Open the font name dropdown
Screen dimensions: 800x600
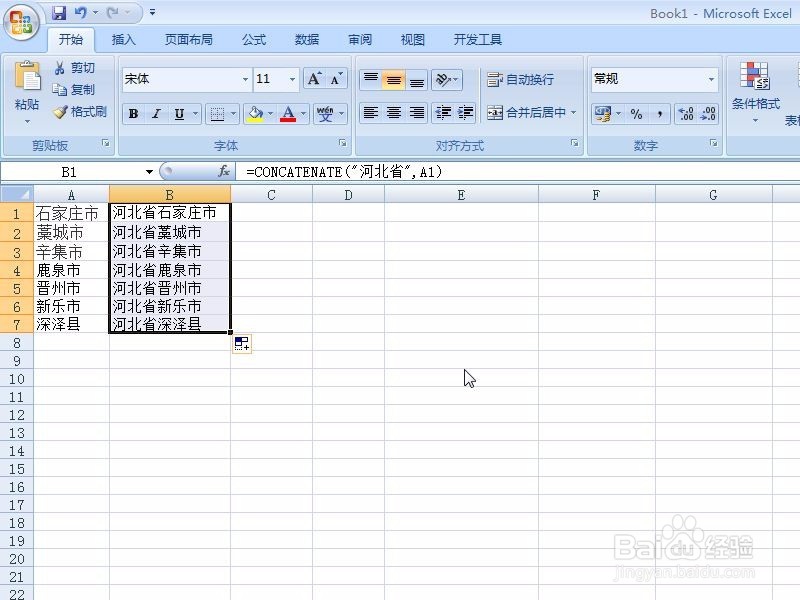(x=244, y=79)
